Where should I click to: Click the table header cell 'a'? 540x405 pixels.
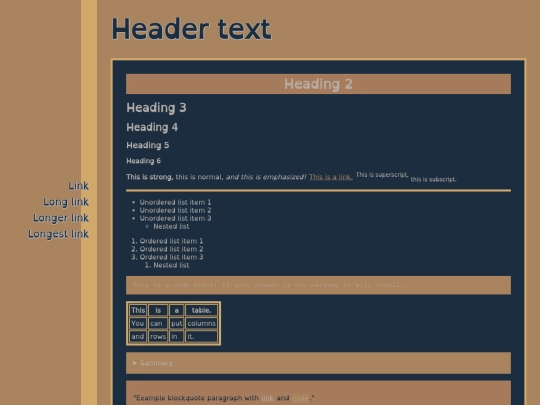click(x=176, y=310)
